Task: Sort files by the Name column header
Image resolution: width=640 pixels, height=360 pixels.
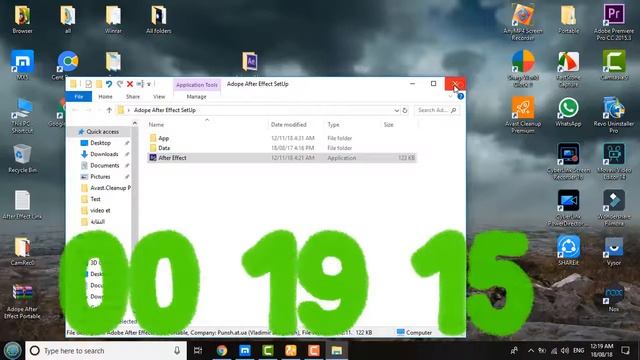Action: (x=156, y=125)
